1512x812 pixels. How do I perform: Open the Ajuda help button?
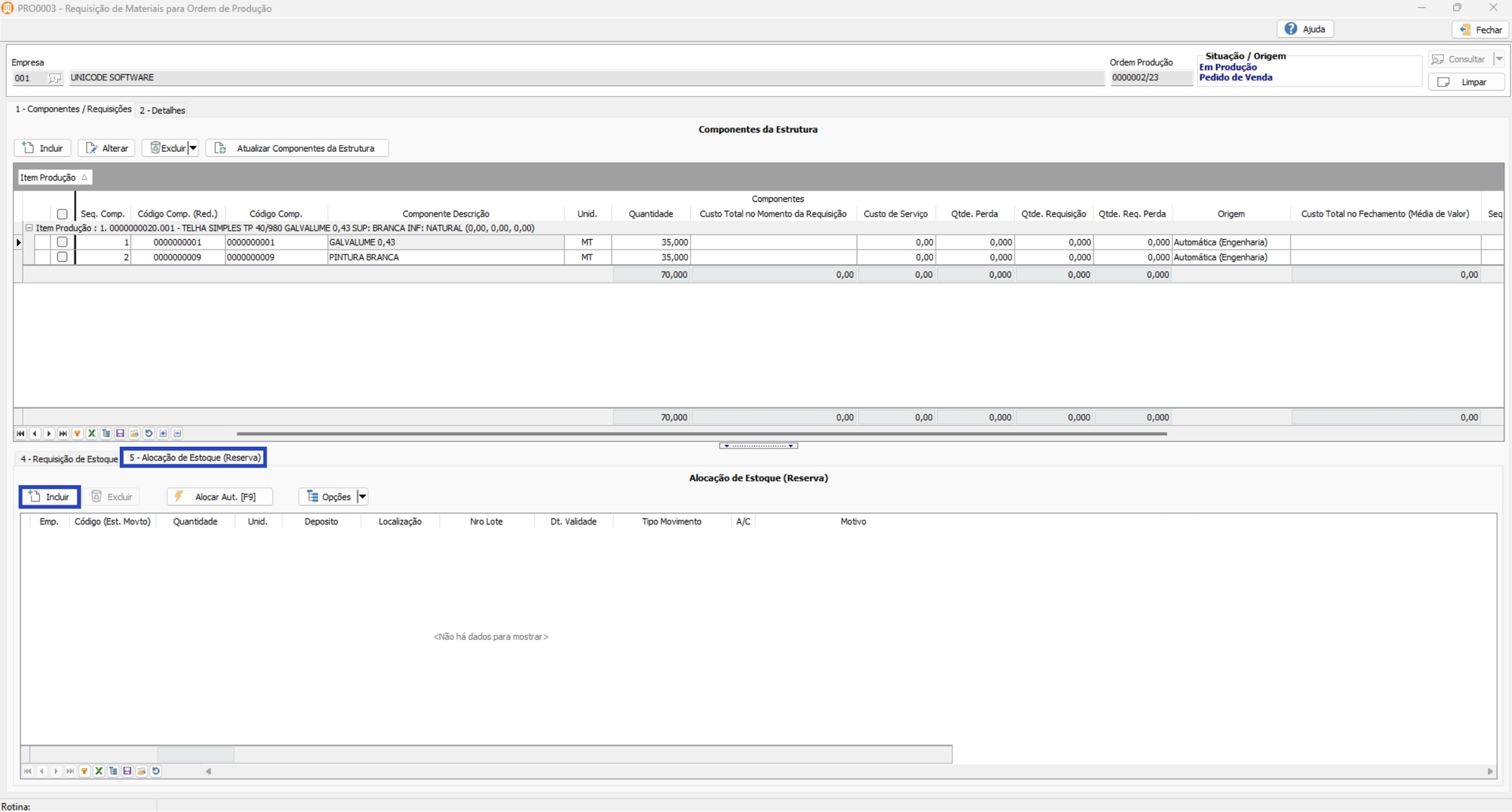click(x=1305, y=29)
